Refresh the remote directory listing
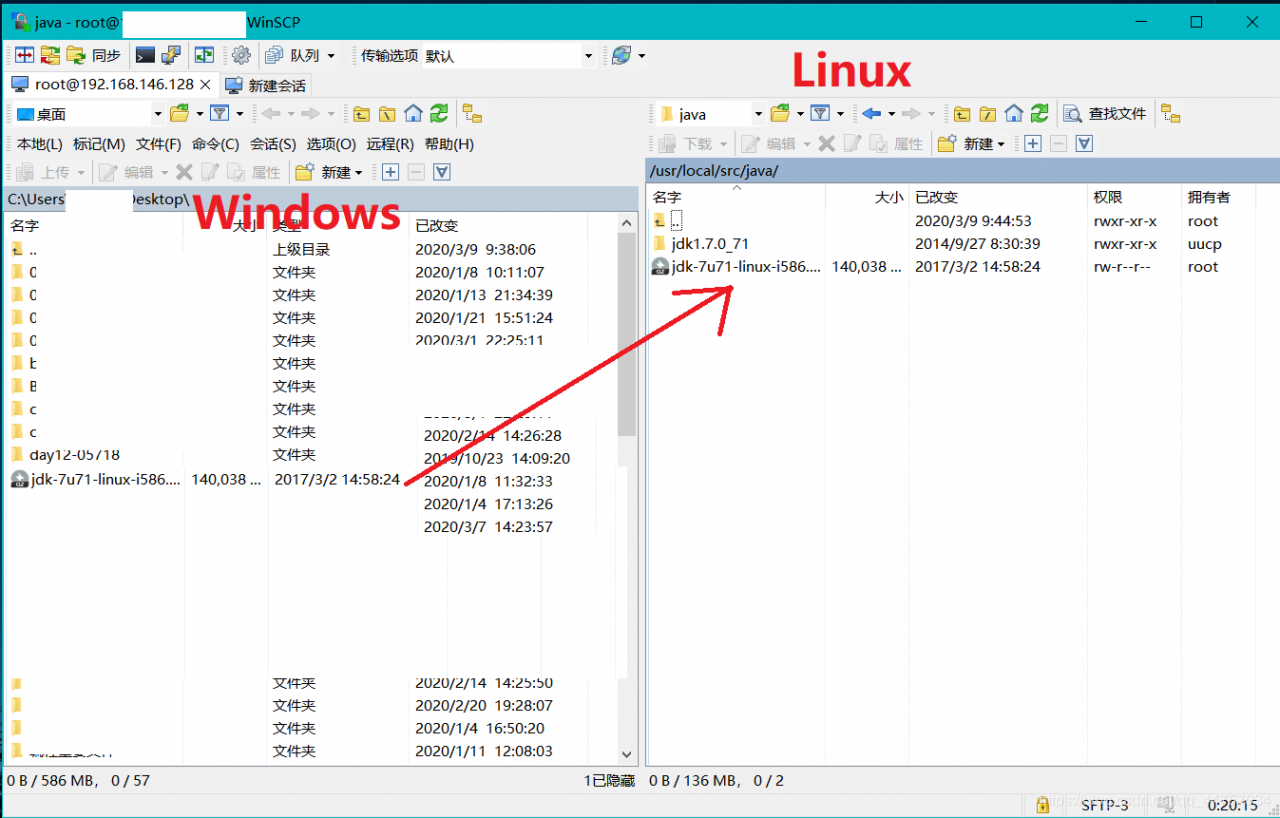Image resolution: width=1280 pixels, height=818 pixels. pyautogui.click(x=1040, y=114)
